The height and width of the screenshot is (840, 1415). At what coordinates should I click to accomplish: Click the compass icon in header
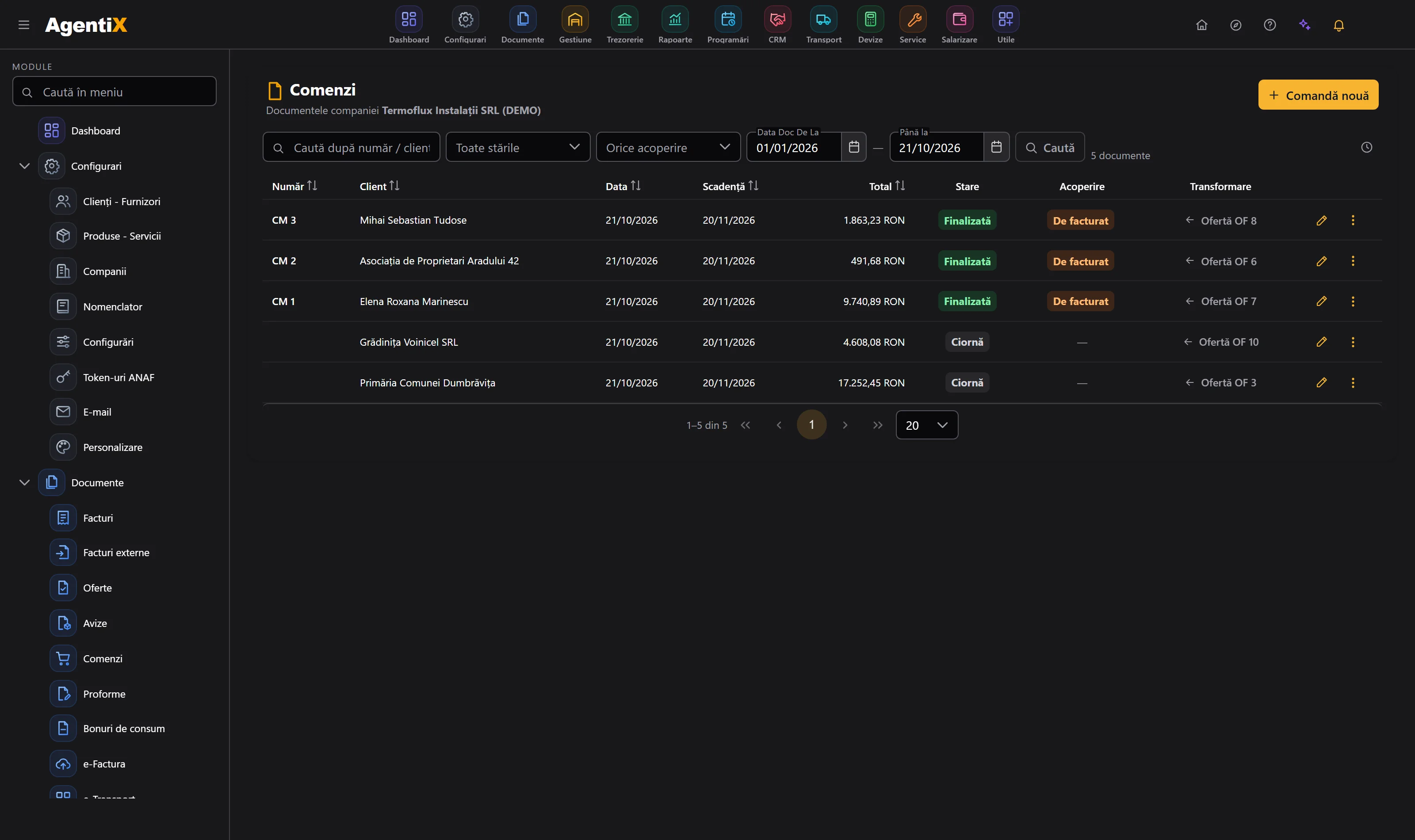pos(1235,25)
